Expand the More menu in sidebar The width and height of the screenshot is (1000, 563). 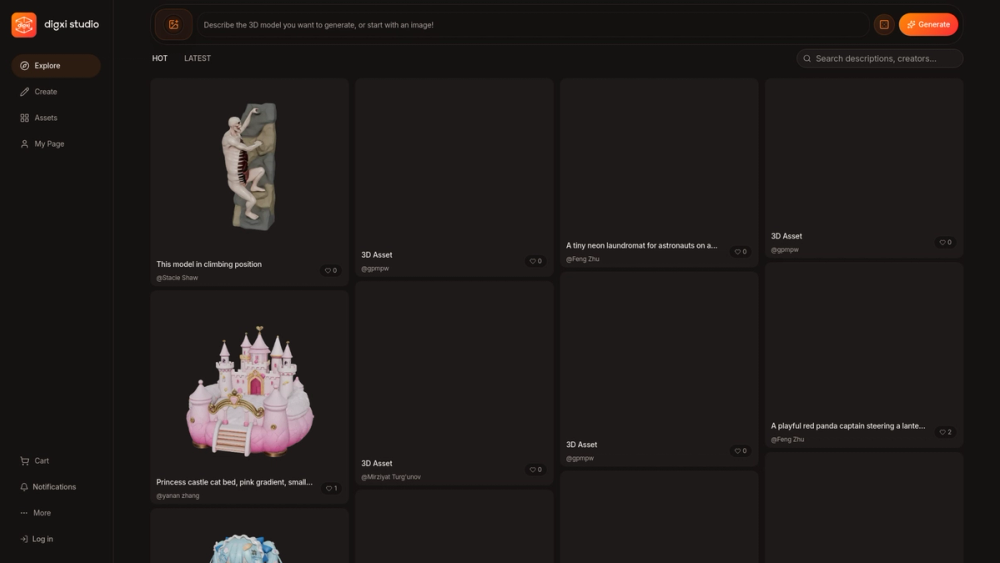pos(56,513)
